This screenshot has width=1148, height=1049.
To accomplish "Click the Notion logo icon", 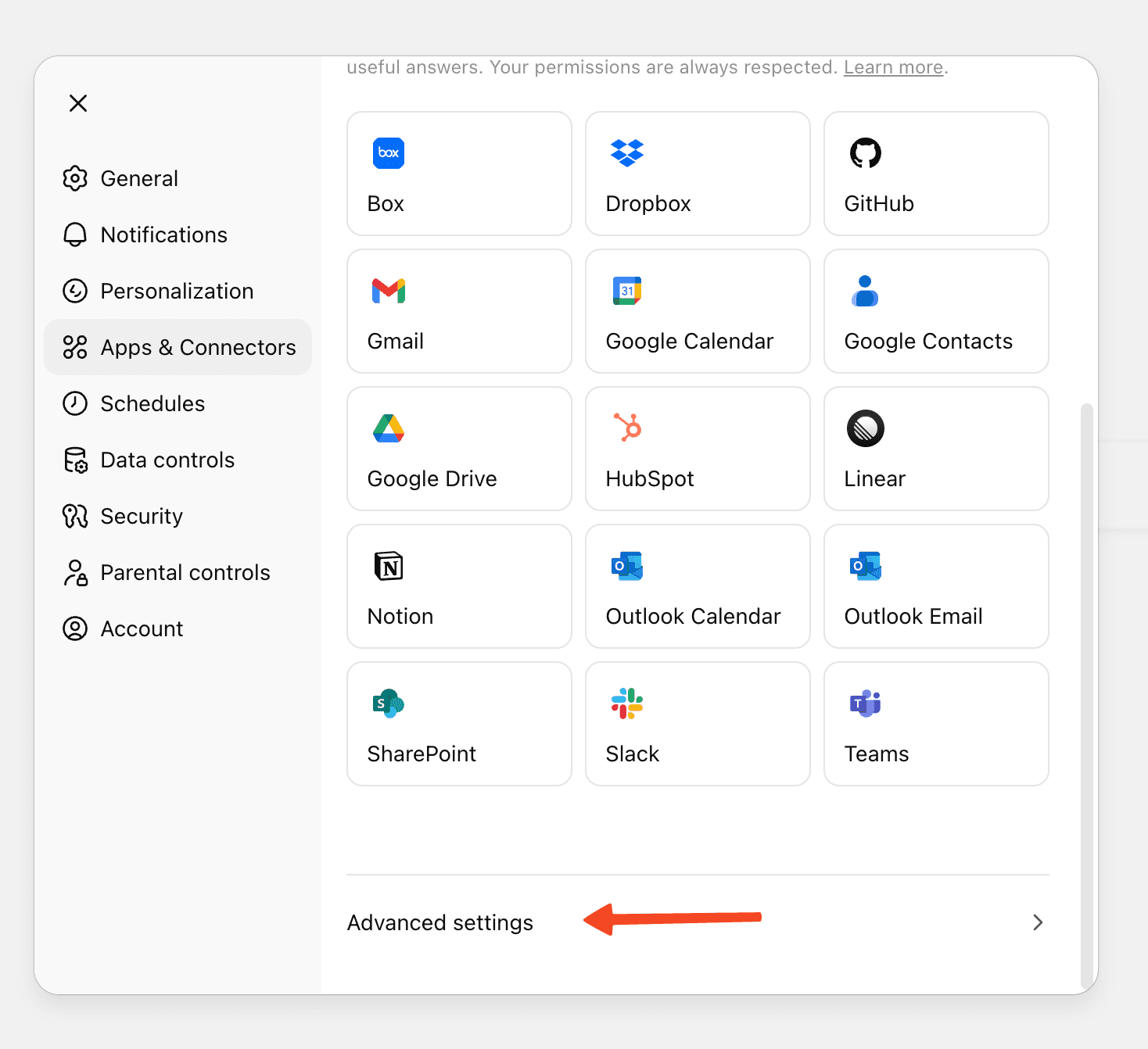I will pos(389,566).
